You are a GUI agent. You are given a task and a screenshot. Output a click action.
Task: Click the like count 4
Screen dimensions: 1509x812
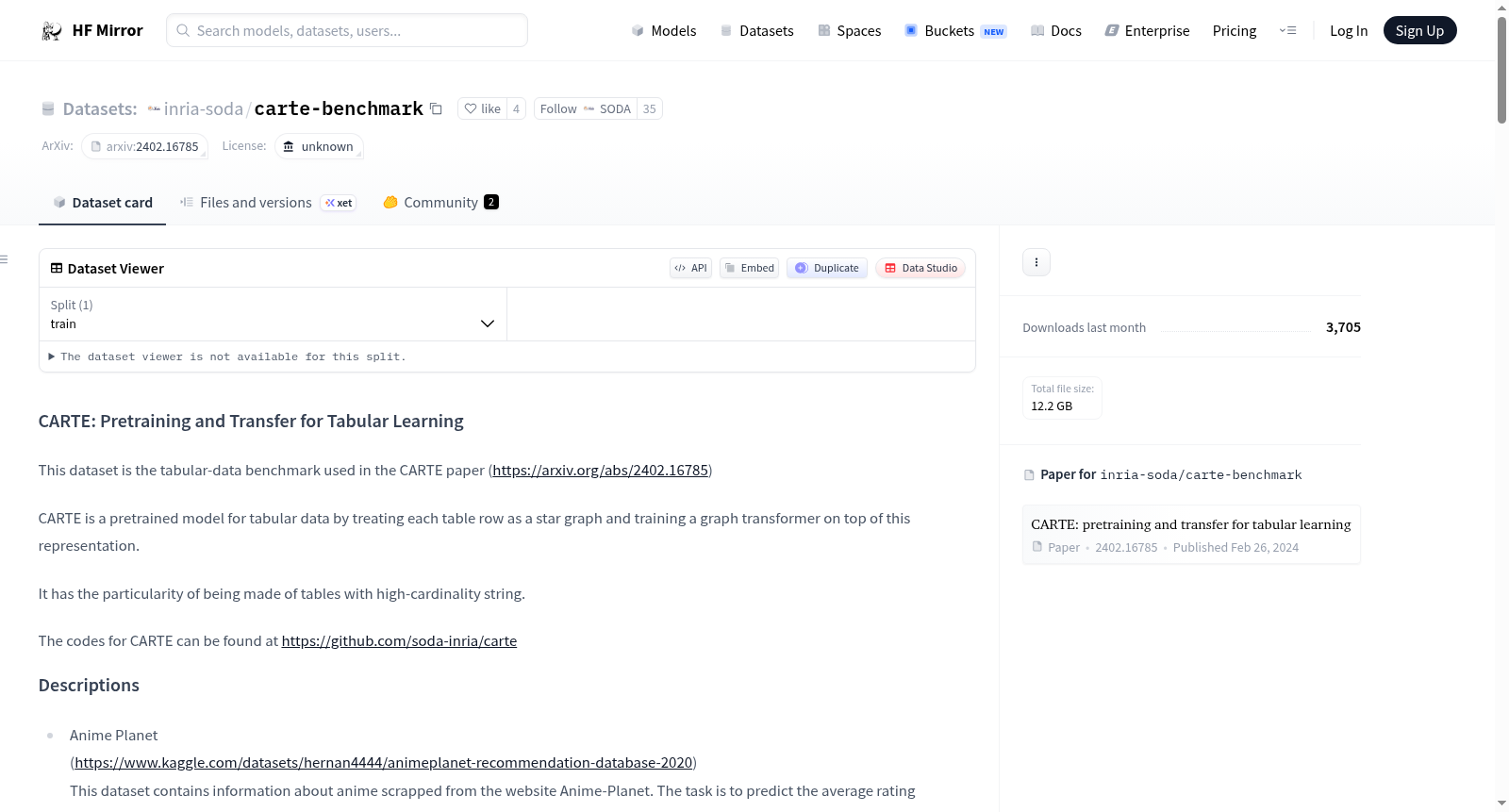tap(516, 108)
